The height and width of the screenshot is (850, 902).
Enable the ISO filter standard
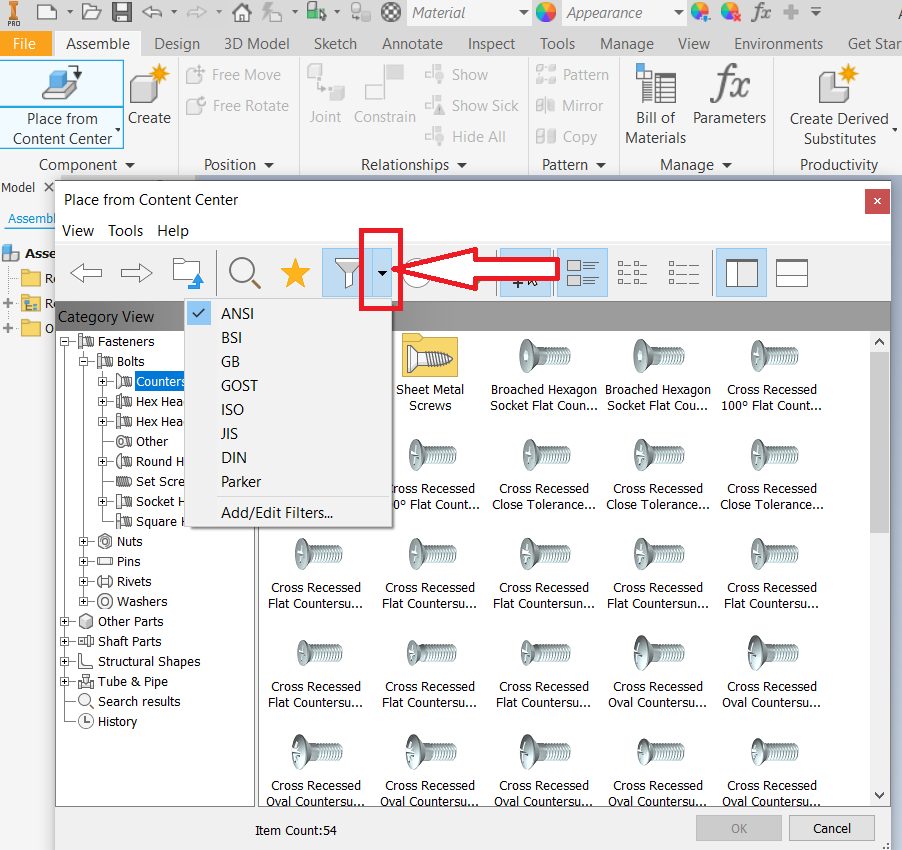(232, 409)
